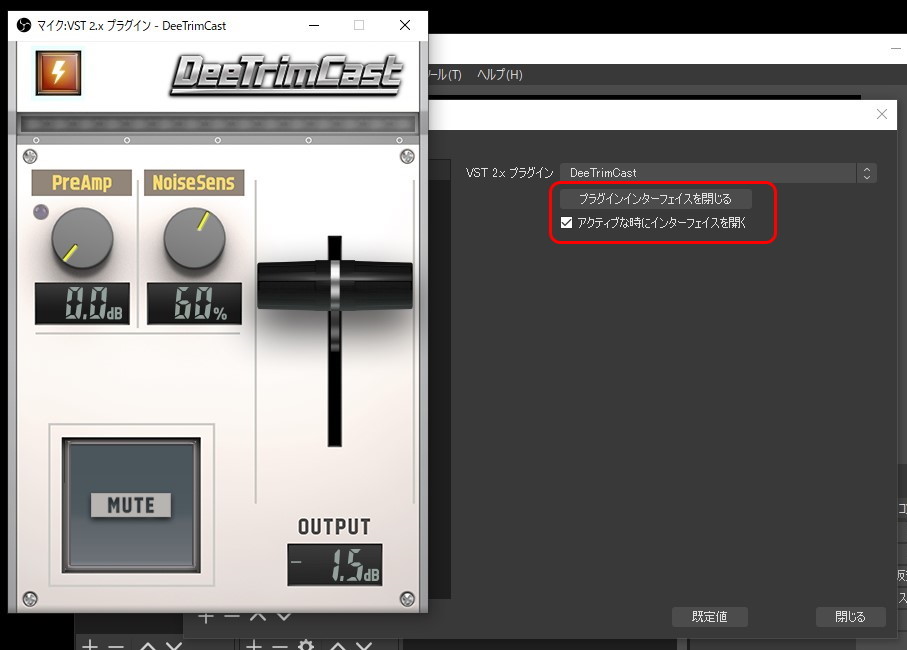The image size is (907, 650).
Task: Click the PreAmp label
Action: pos(82,183)
